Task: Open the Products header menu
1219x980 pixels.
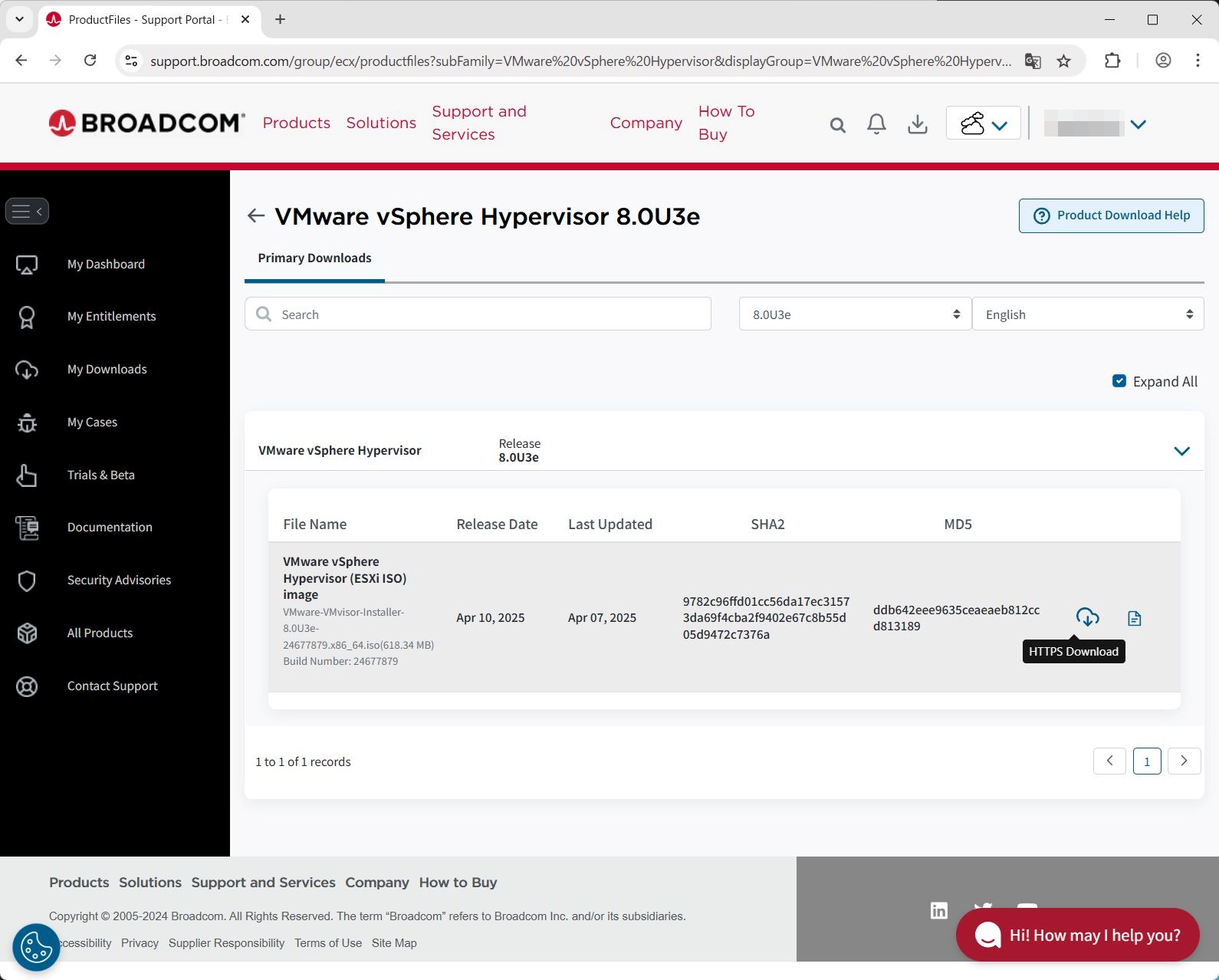Action: 296,123
